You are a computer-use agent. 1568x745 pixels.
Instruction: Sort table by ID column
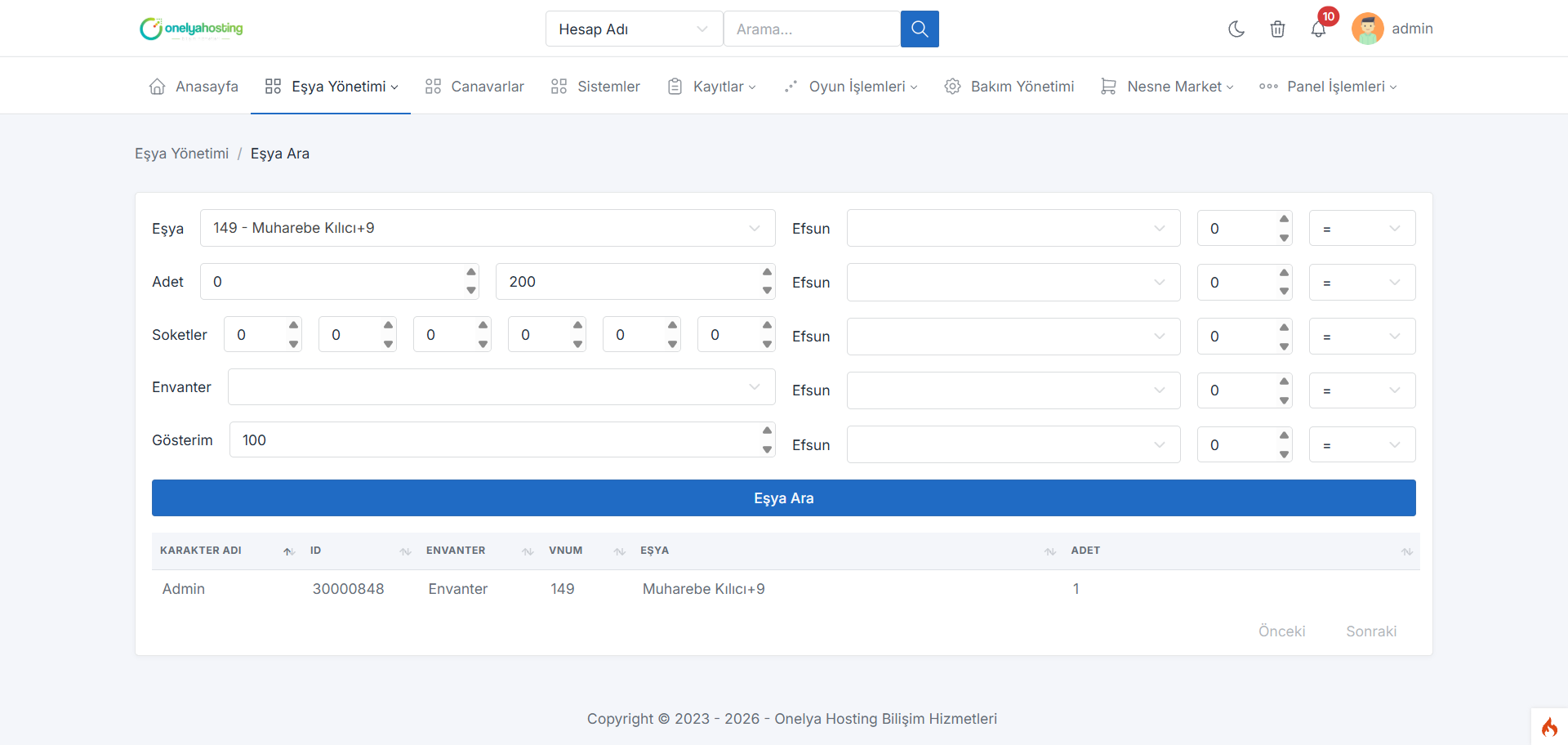point(360,551)
